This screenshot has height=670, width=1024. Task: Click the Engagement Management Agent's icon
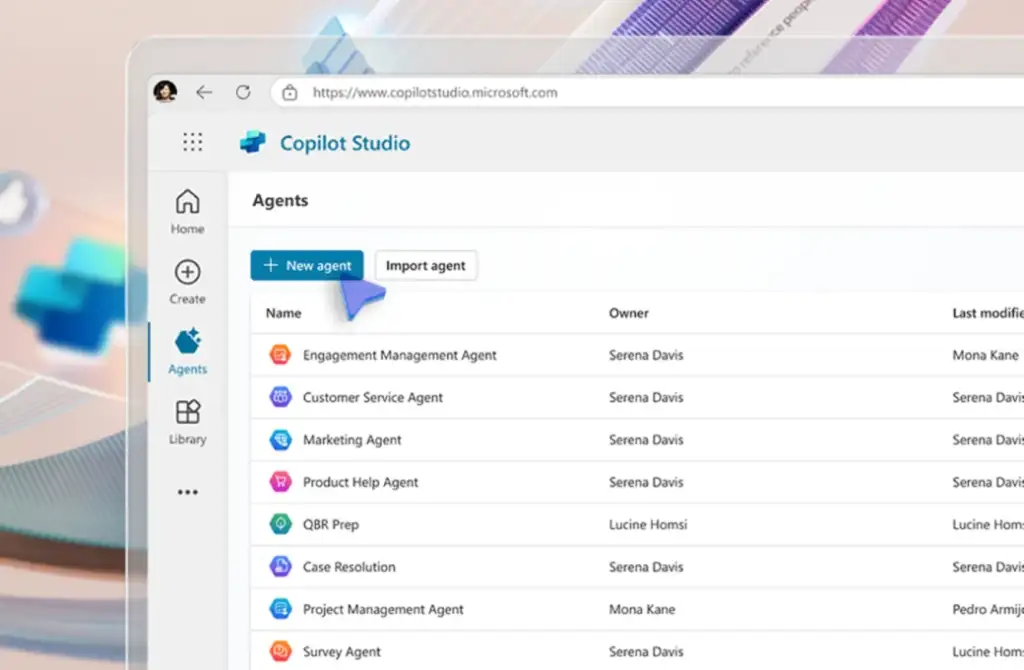coord(281,355)
